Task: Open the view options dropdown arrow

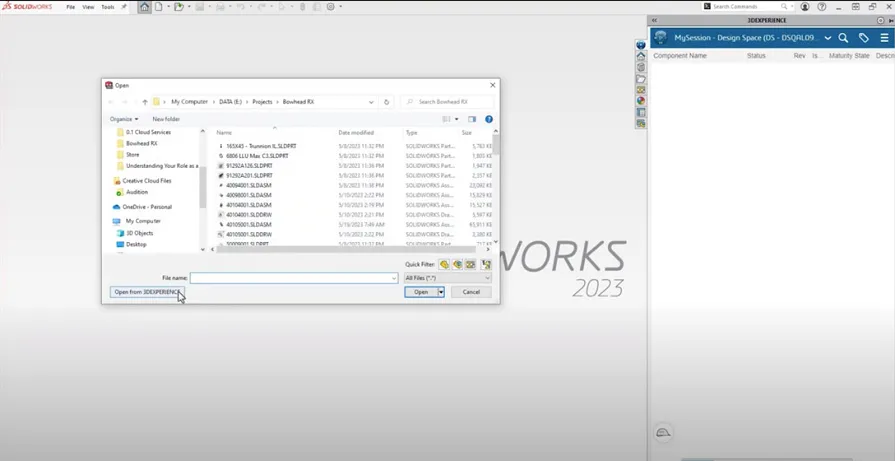Action: point(457,119)
